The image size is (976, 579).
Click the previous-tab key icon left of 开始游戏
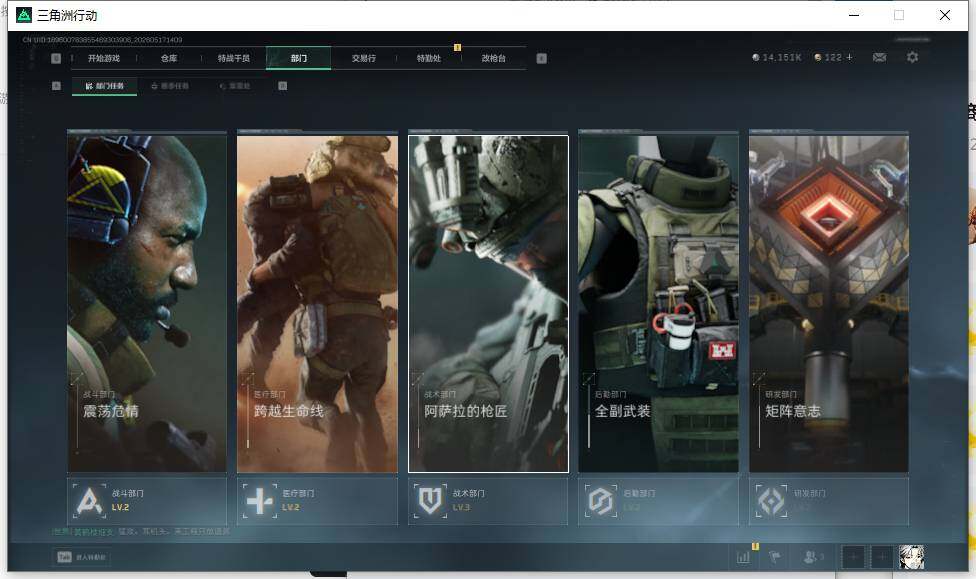click(x=56, y=58)
